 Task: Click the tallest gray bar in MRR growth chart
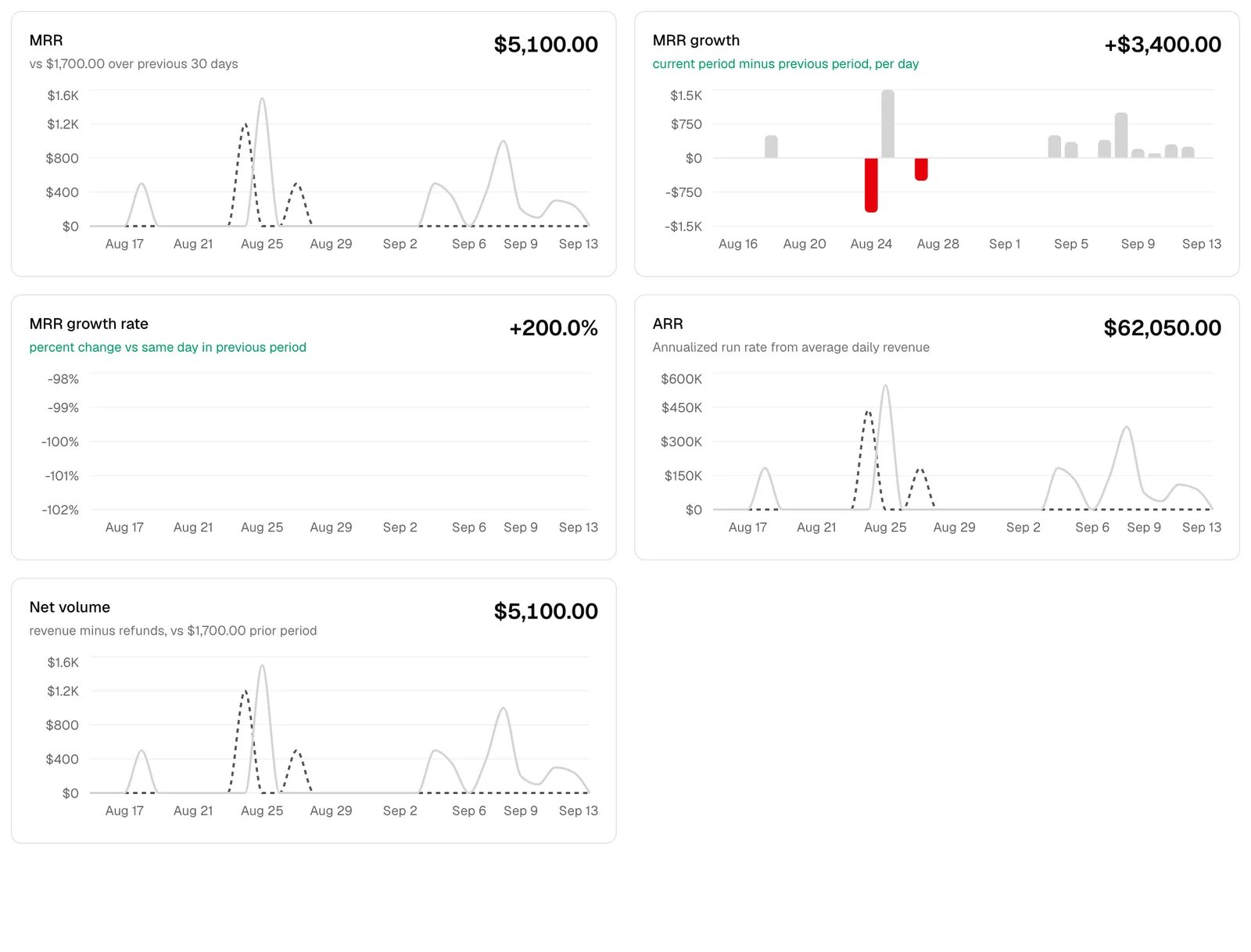point(888,124)
